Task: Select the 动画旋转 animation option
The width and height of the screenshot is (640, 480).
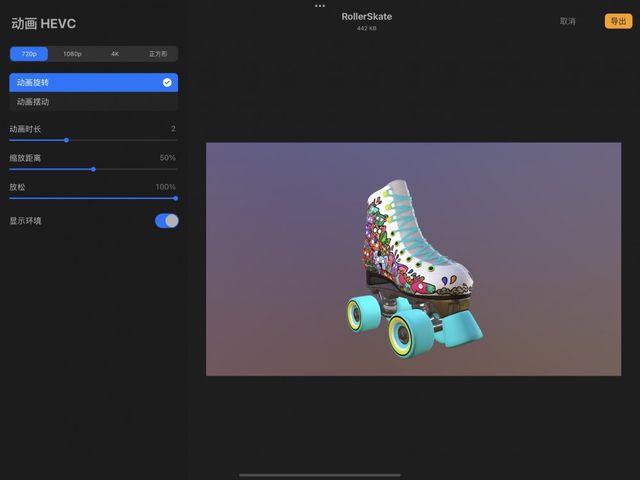Action: click(x=93, y=82)
